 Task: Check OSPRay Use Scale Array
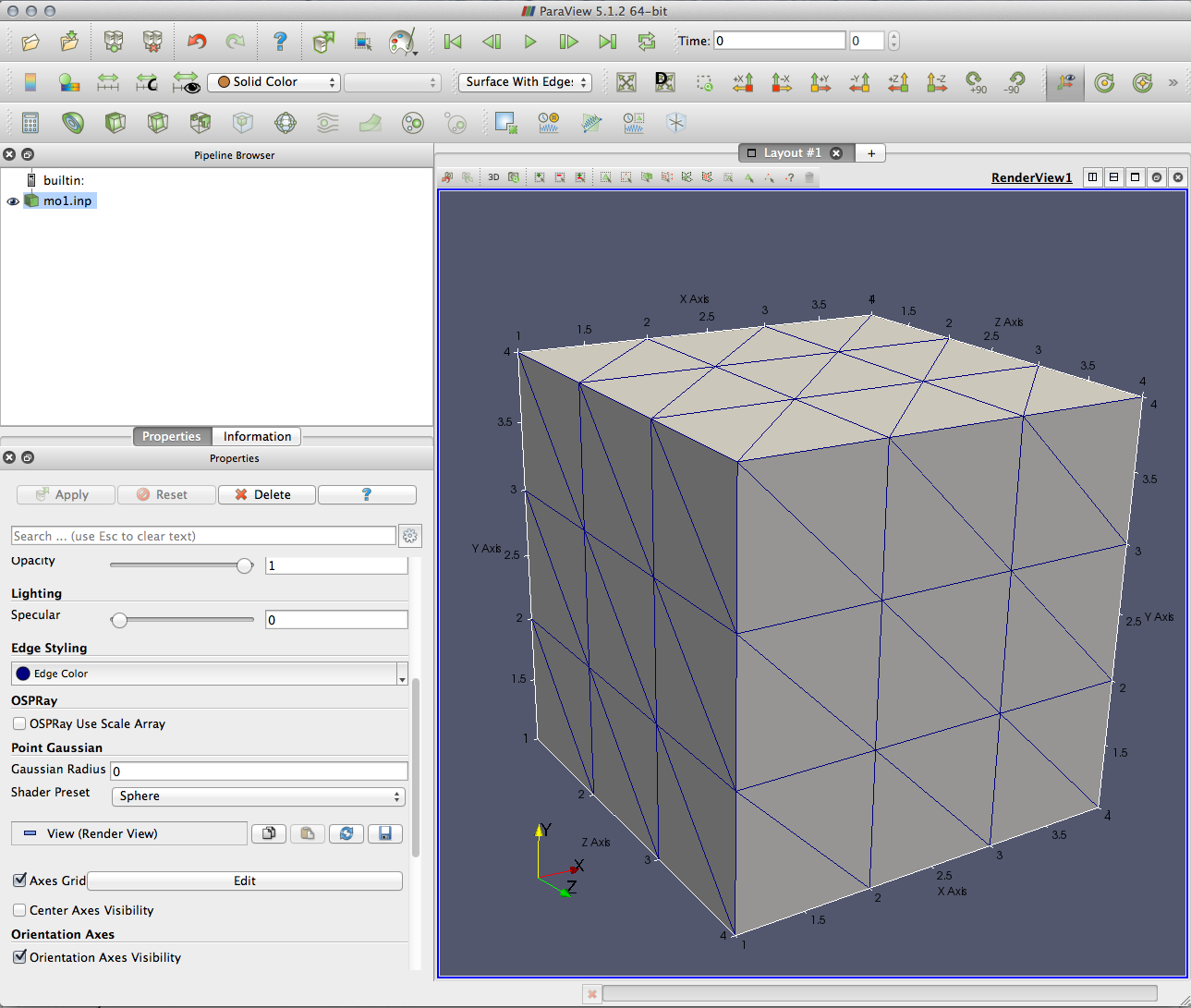[19, 723]
